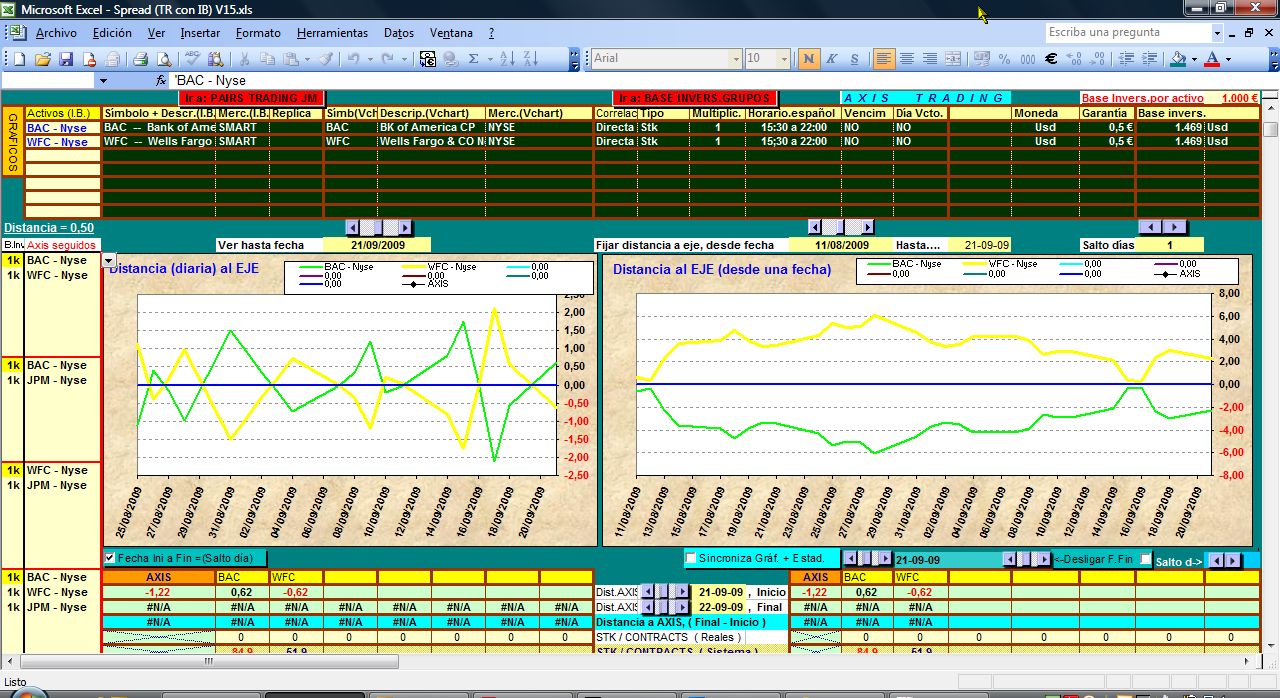Viewport: 1280px width, 698px height.
Task: Apply Euro currency style
Action: click(x=1051, y=59)
